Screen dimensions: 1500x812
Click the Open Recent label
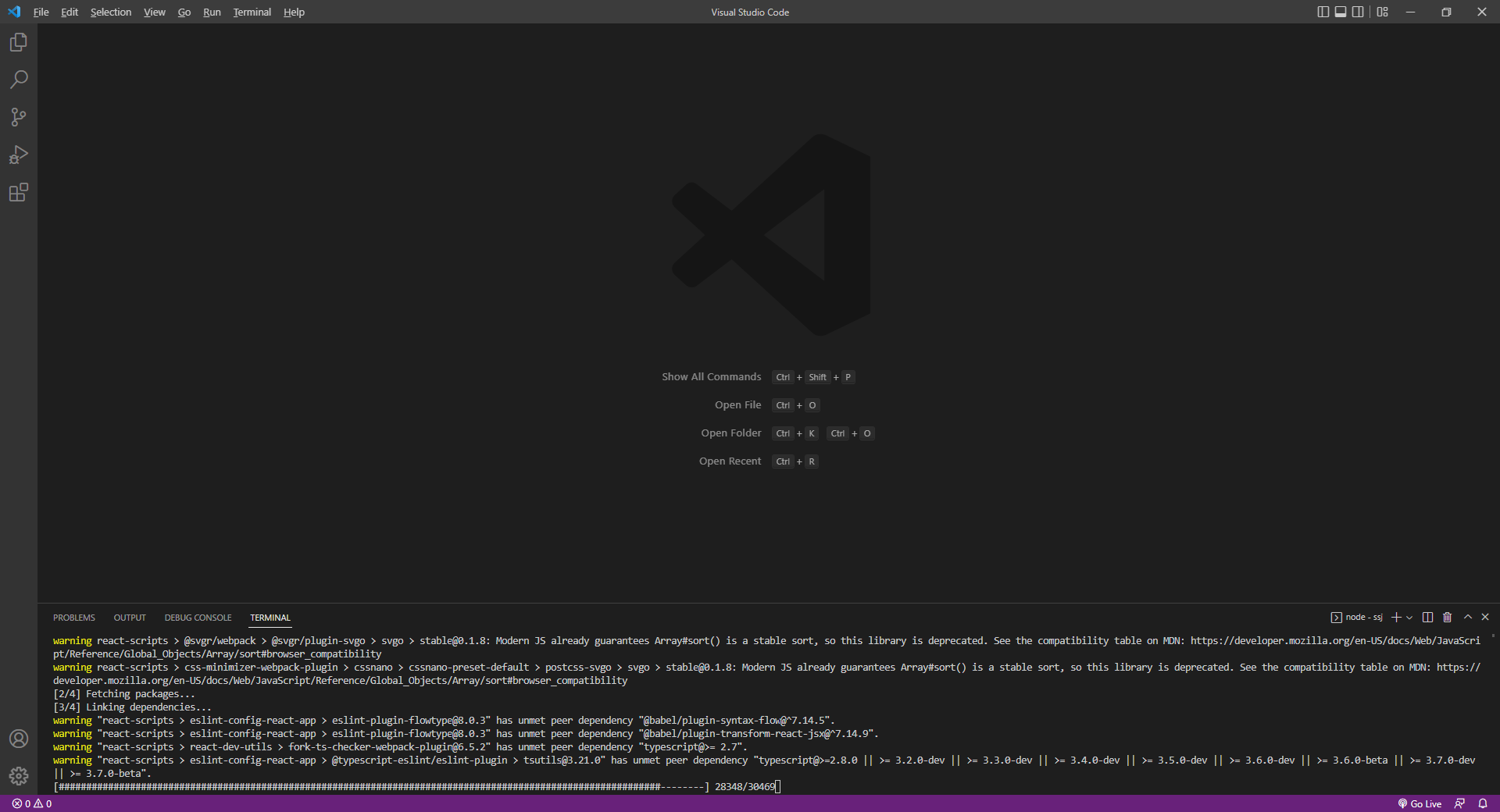(730, 461)
